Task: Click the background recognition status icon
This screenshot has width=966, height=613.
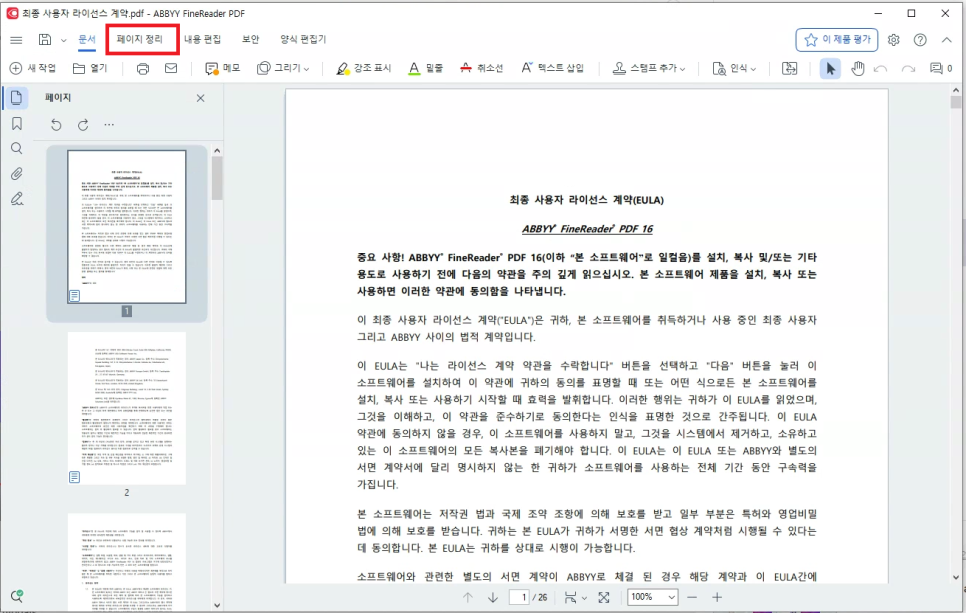Action: coord(17,596)
